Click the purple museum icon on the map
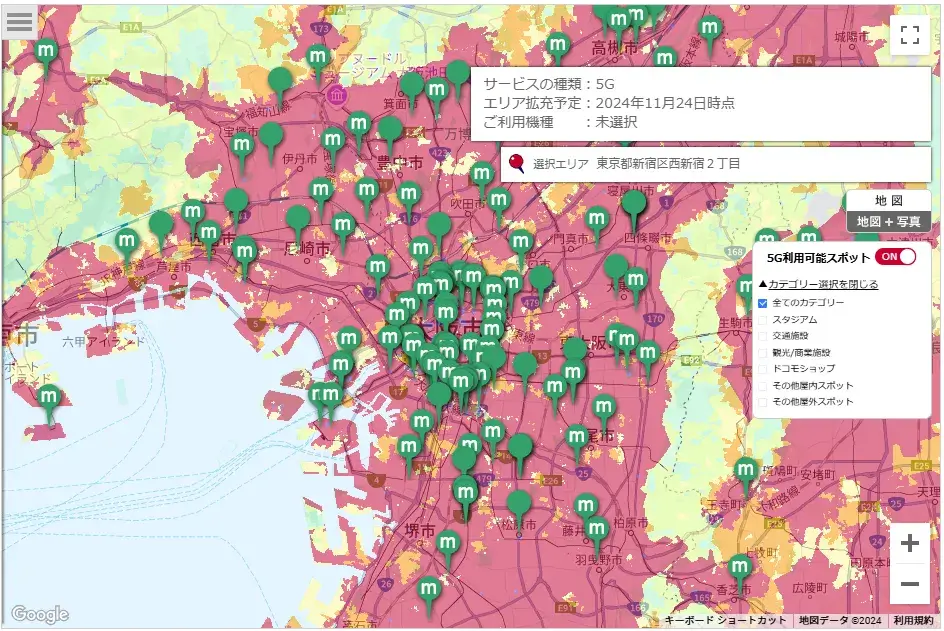 [337, 95]
